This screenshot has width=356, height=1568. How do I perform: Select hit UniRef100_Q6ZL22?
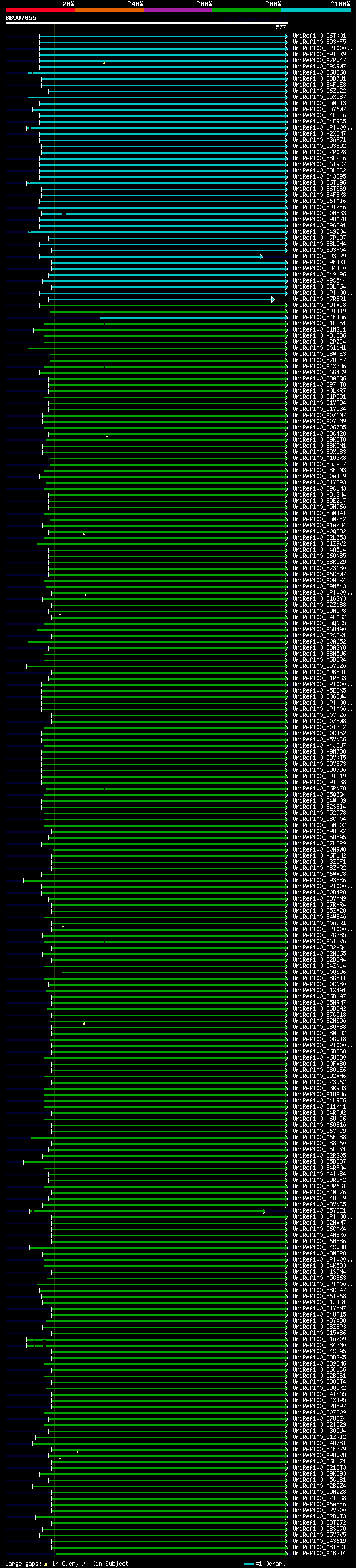[319, 91]
